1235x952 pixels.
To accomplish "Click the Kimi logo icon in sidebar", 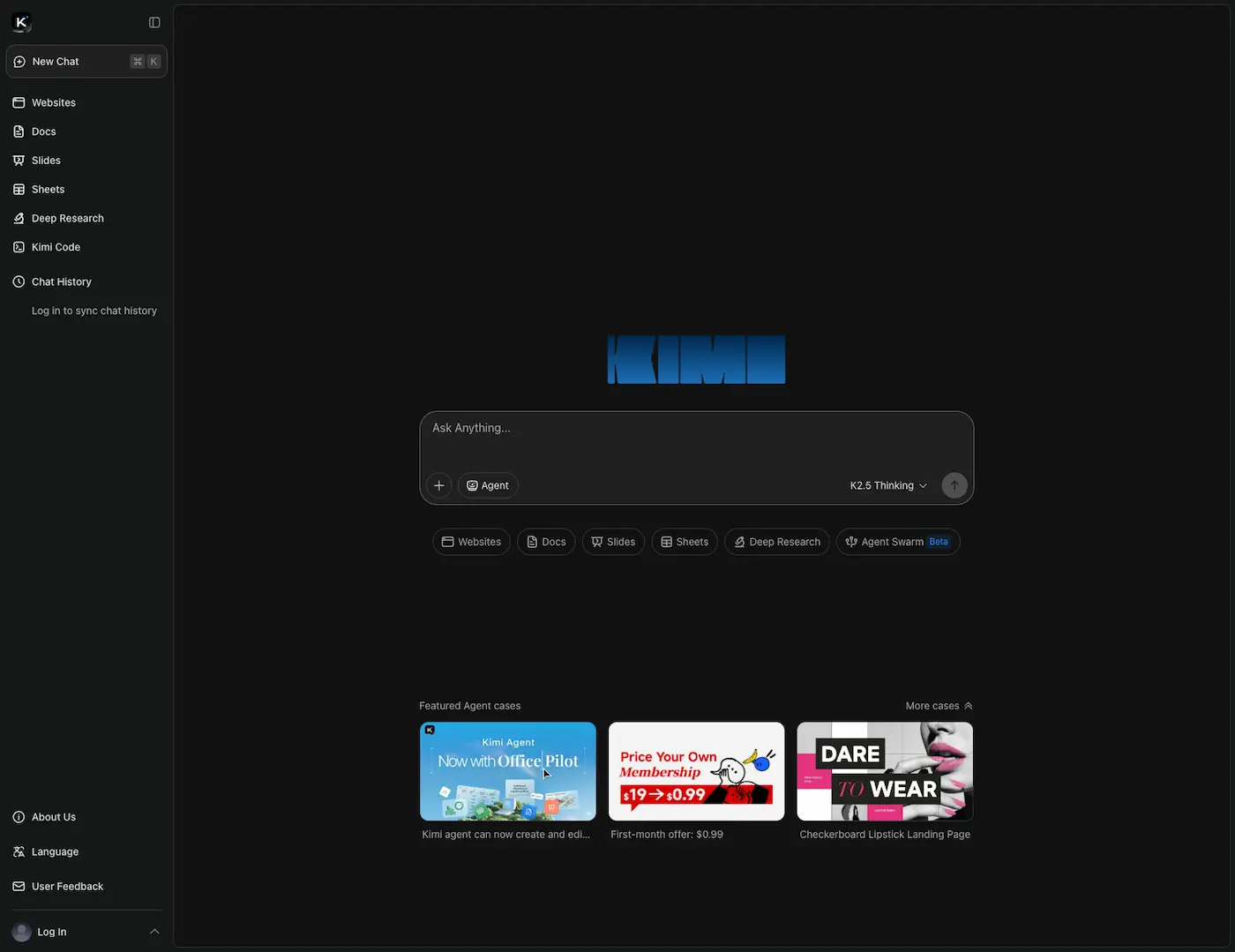I will pyautogui.click(x=22, y=22).
